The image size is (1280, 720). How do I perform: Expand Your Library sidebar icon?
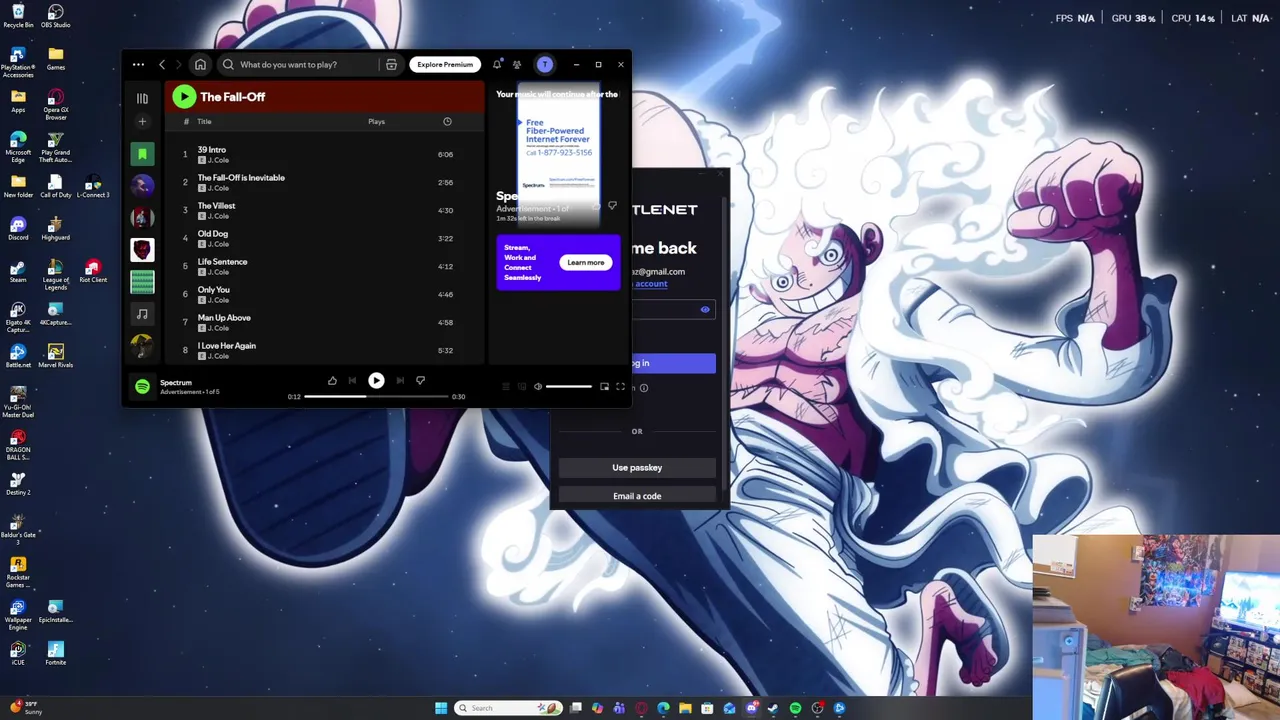[142, 98]
